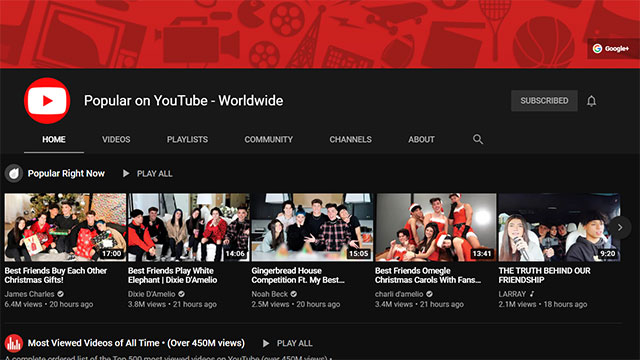Click Dixie D'Amelio verified checkmark badge
640x360 pixels.
(181, 294)
